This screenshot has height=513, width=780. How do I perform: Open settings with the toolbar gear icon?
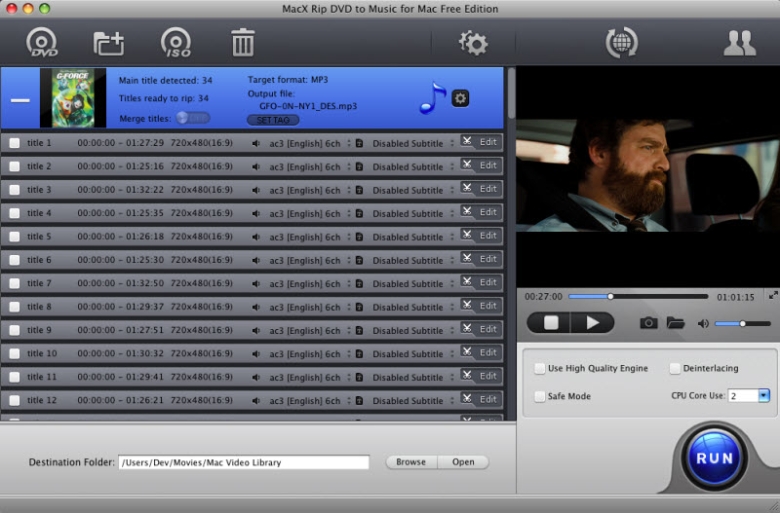tap(472, 42)
